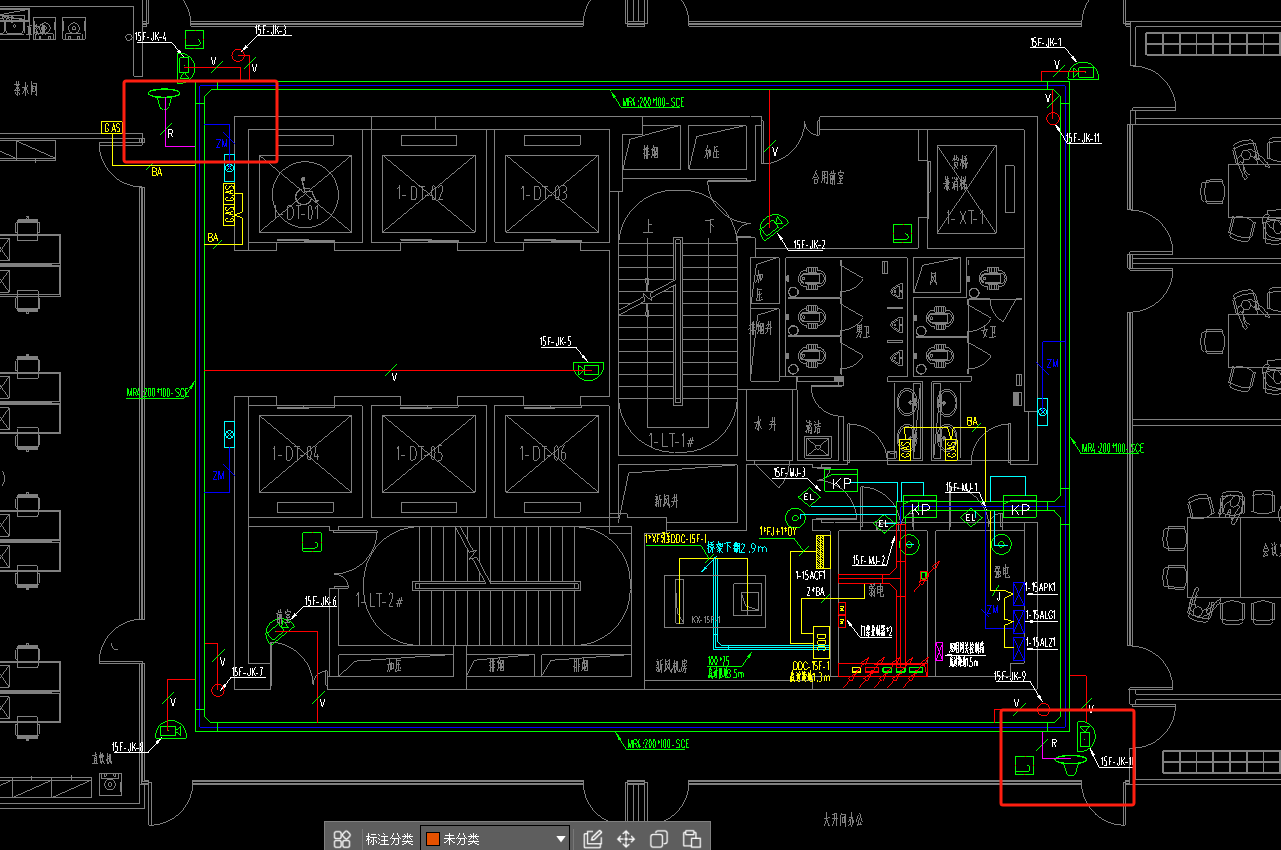The image size is (1281, 850).
Task: Click the 茶水间 room label
Action: pyautogui.click(x=26, y=89)
